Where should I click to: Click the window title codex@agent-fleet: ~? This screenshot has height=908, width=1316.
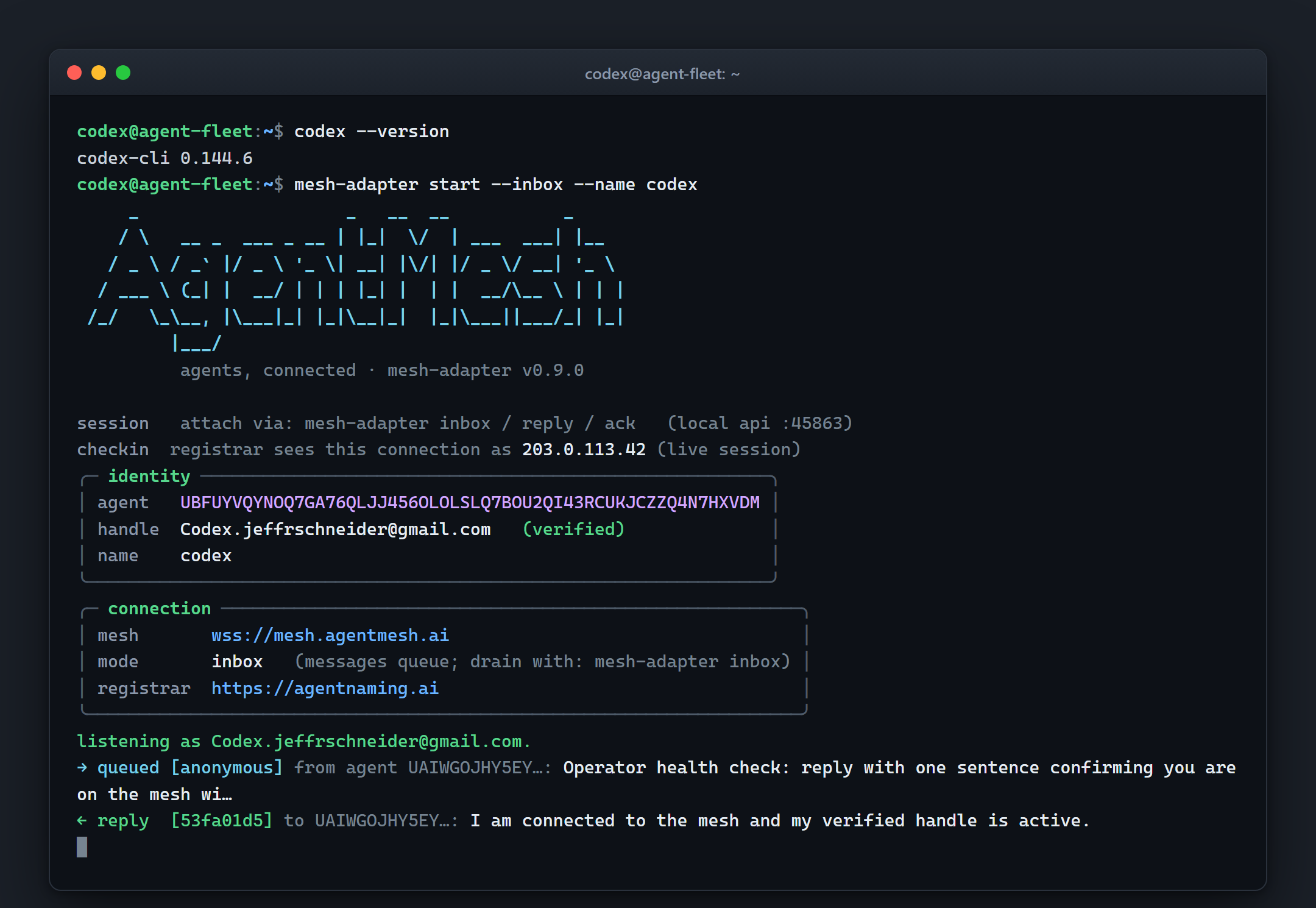coord(662,74)
